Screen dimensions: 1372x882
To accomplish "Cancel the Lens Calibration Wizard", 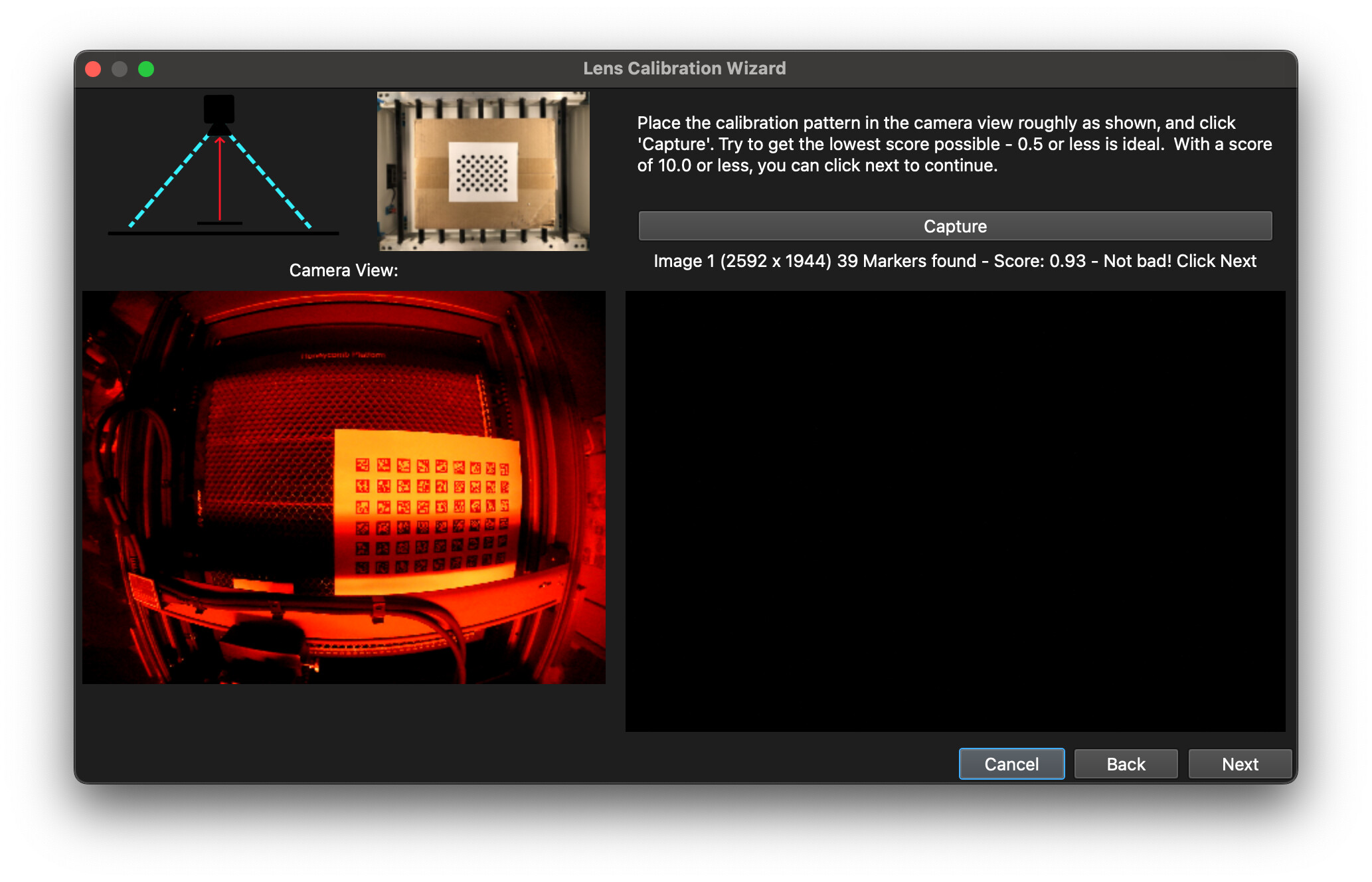I will tap(1011, 764).
